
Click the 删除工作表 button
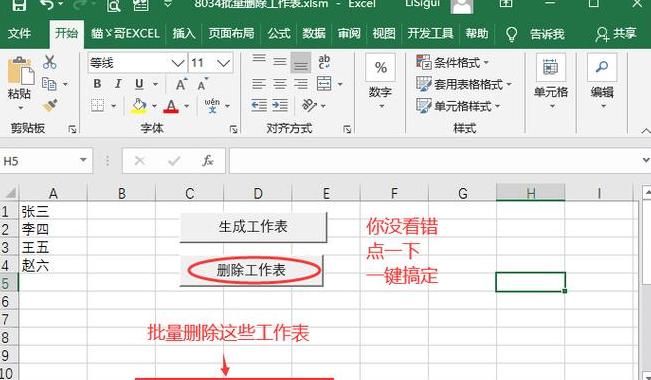tap(251, 271)
